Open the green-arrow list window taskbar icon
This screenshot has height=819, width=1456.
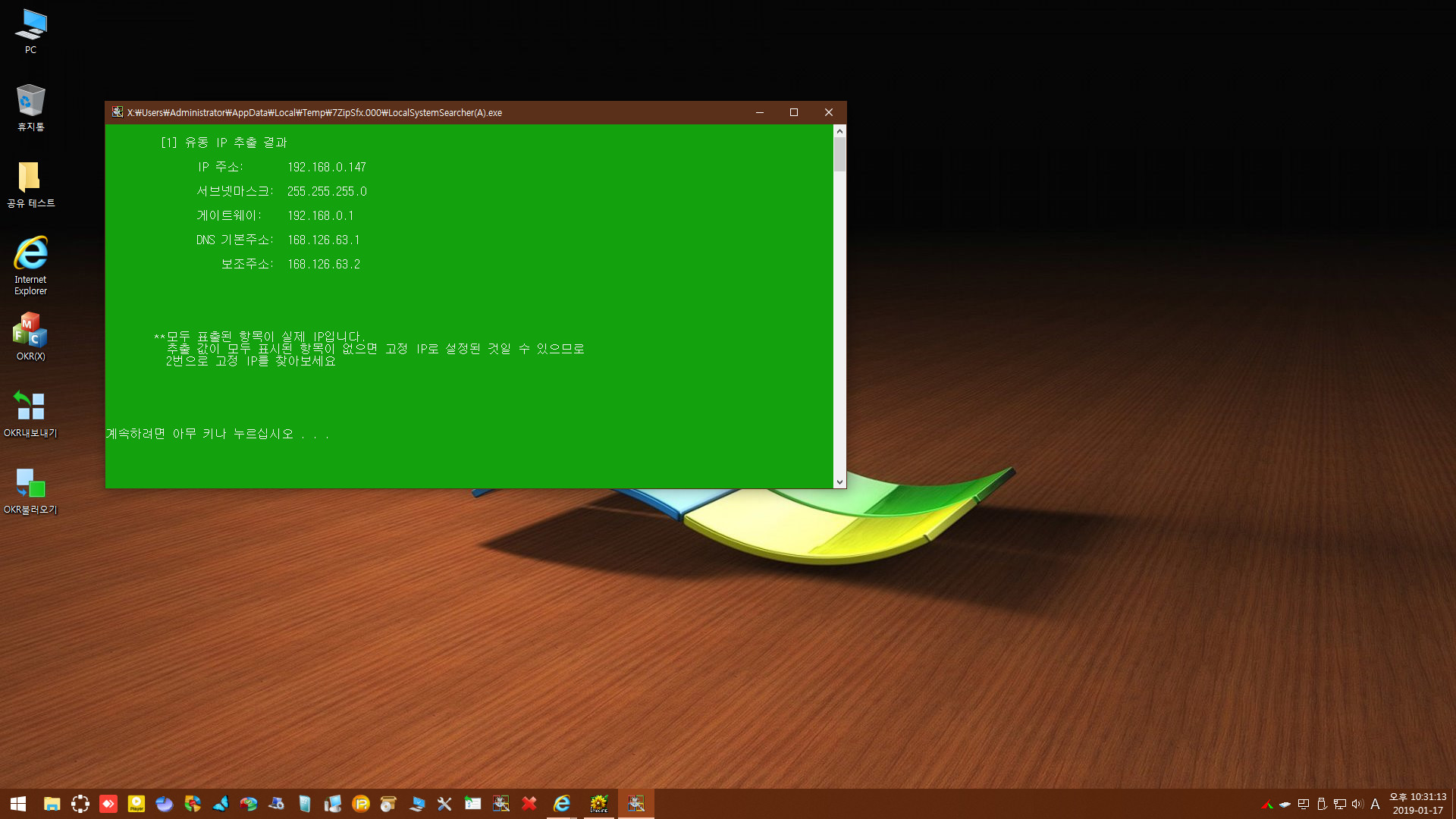click(x=473, y=804)
